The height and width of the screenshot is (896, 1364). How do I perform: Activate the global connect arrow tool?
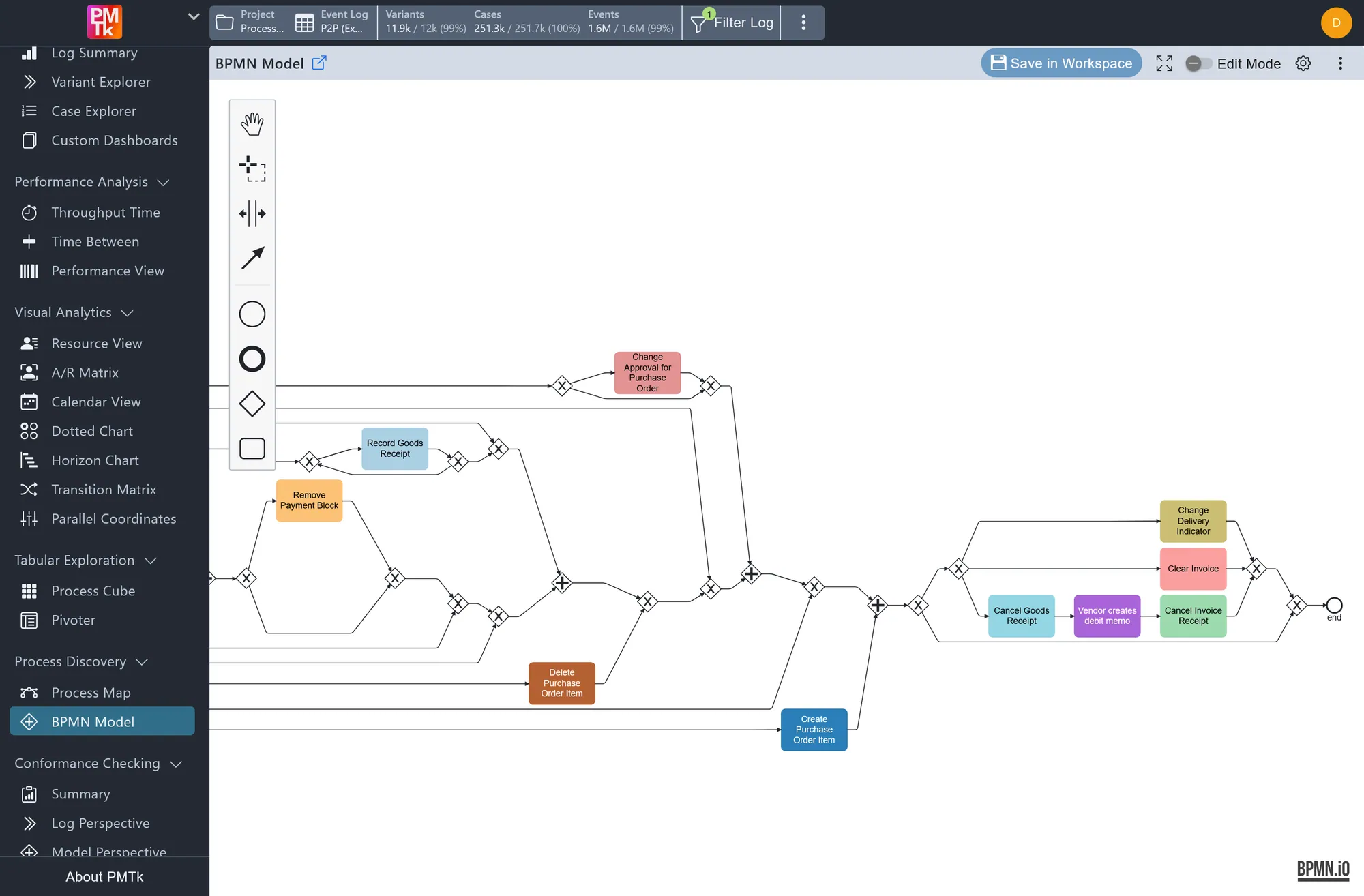[252, 258]
